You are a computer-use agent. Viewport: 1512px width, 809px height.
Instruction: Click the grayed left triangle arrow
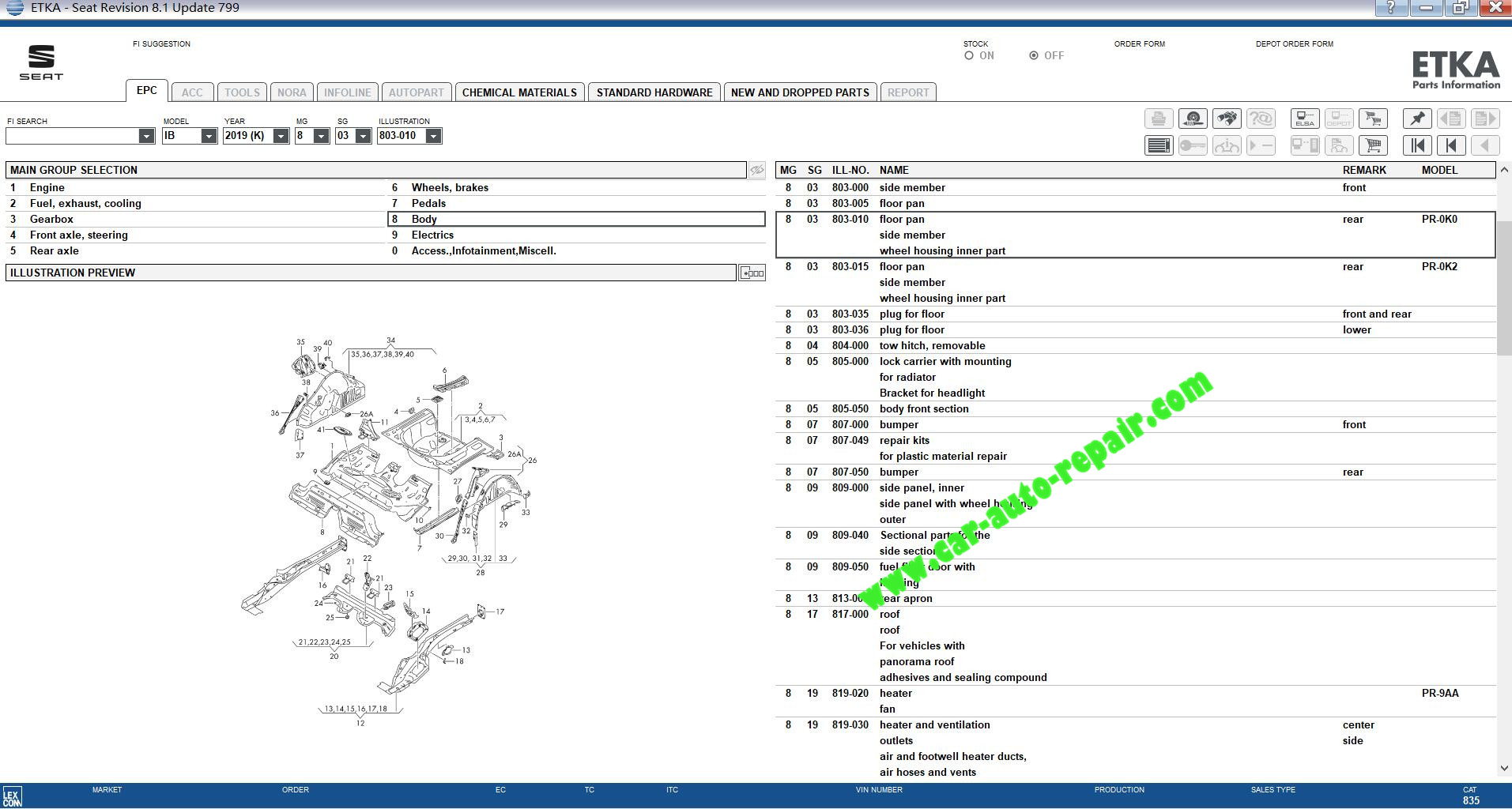(1485, 145)
